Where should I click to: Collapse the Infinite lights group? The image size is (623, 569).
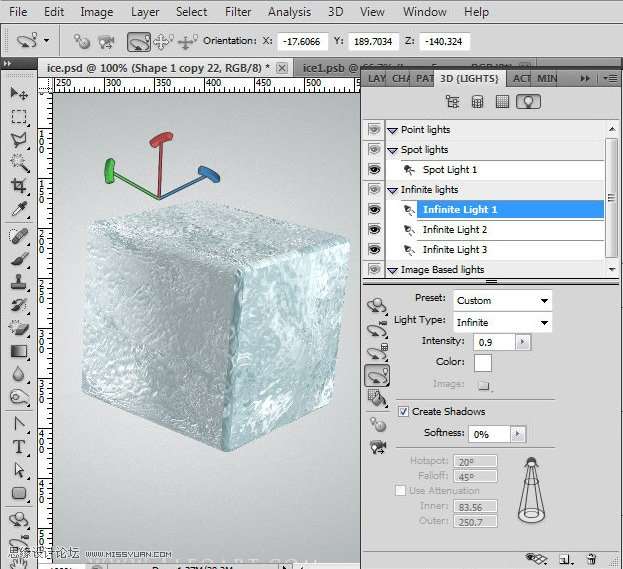click(x=393, y=190)
